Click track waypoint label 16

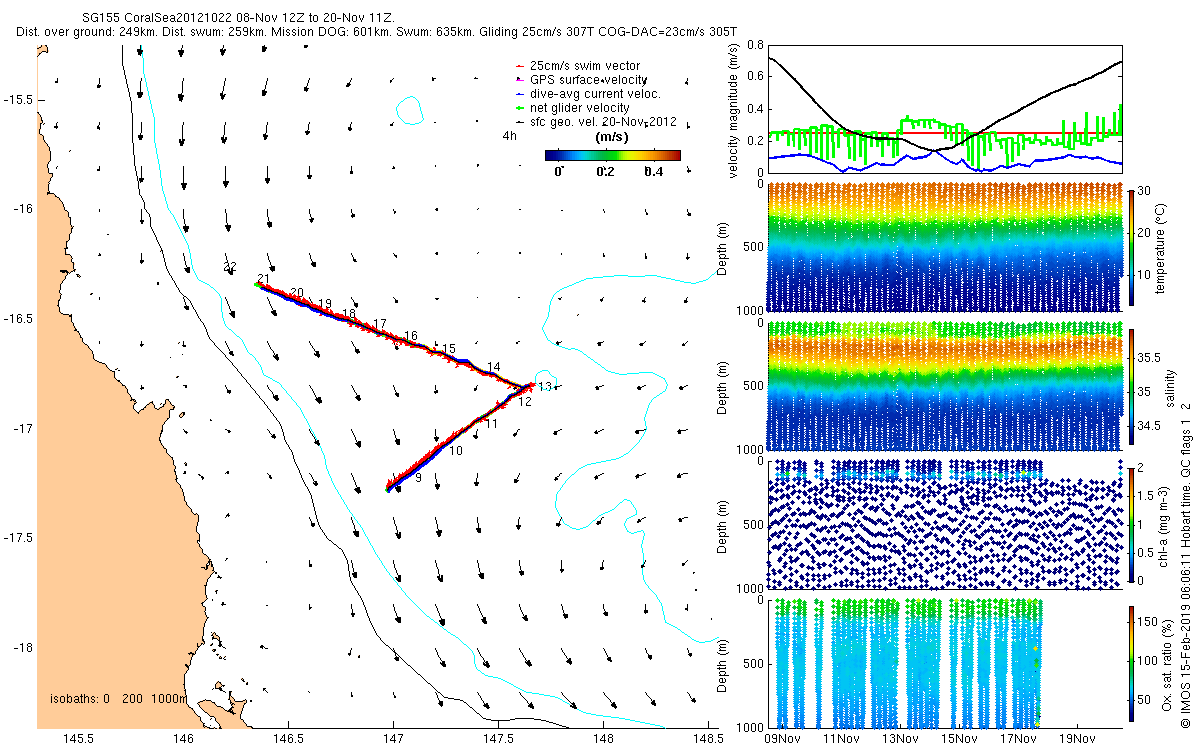click(410, 336)
